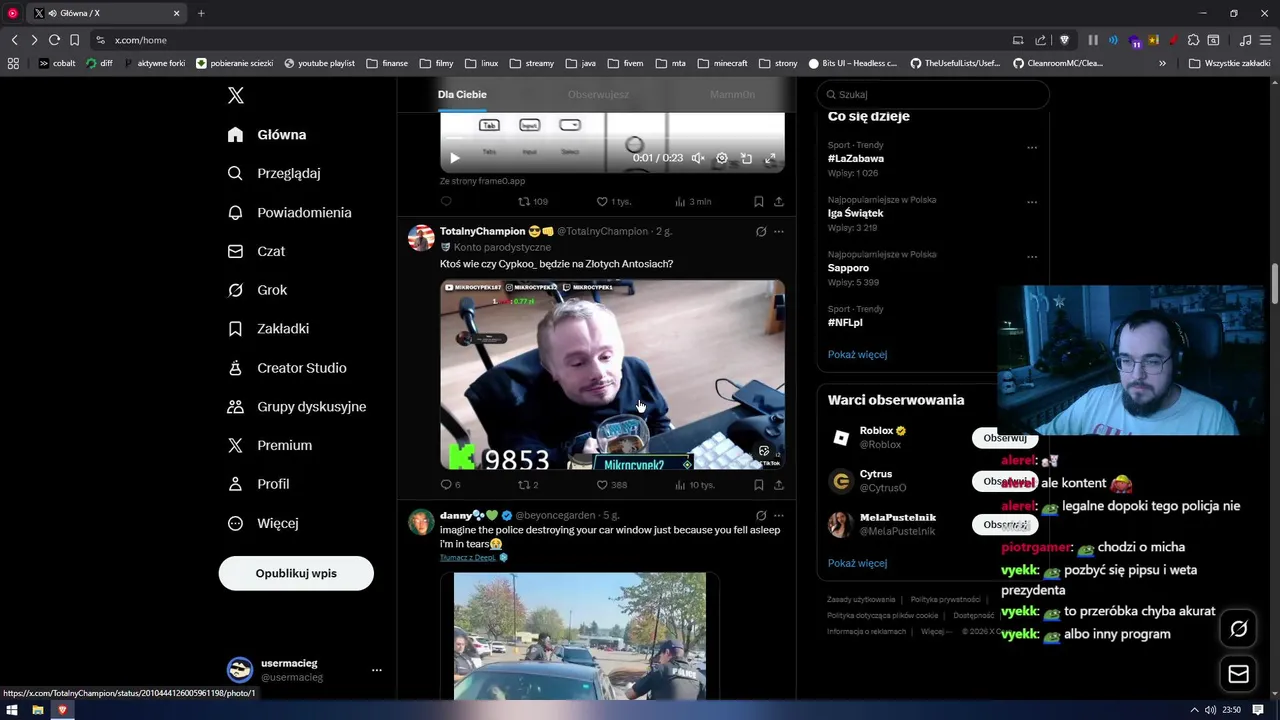This screenshot has width=1280, height=720.
Task: Open the floating Grok button
Action: [1239, 629]
